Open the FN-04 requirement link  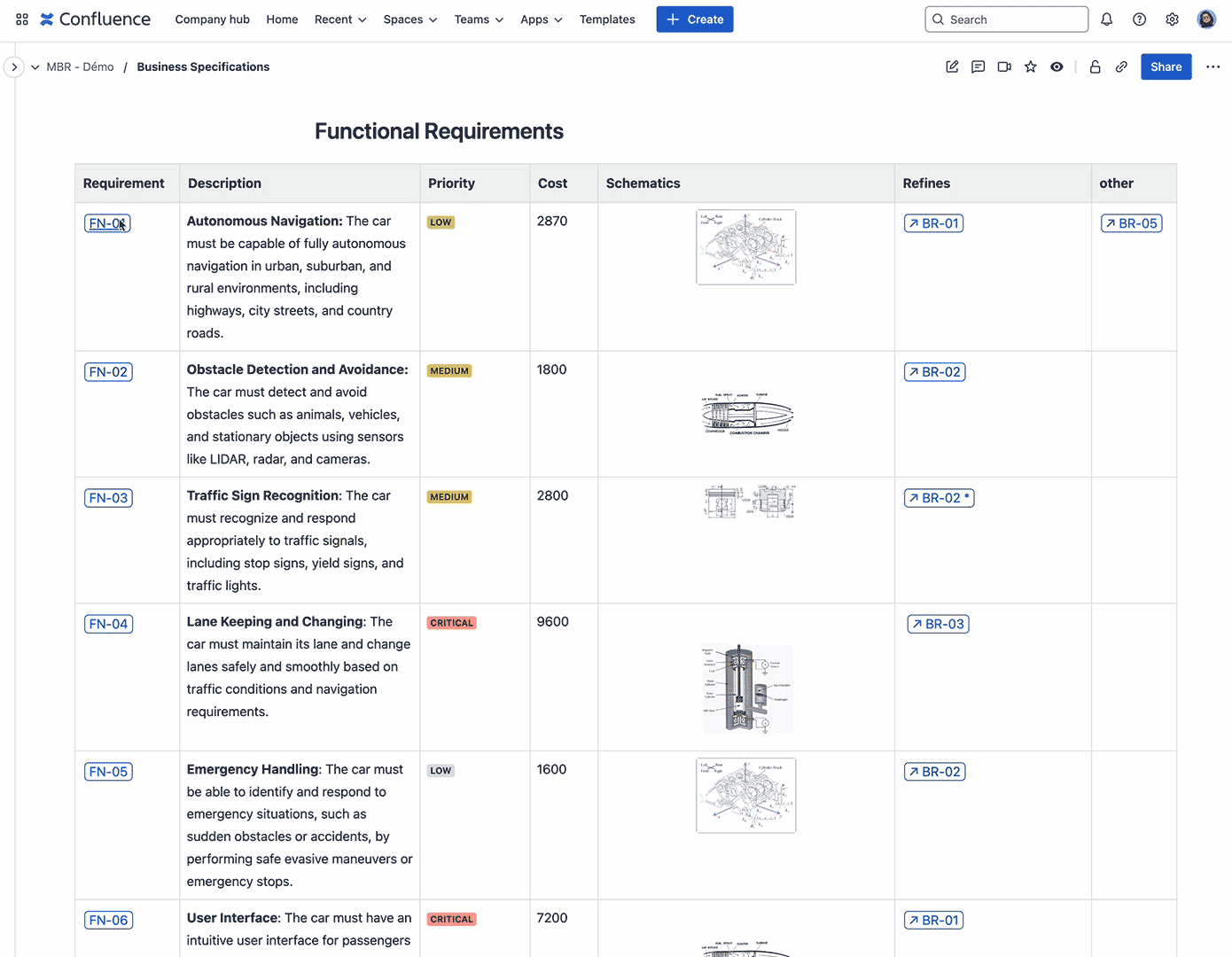[x=108, y=624]
